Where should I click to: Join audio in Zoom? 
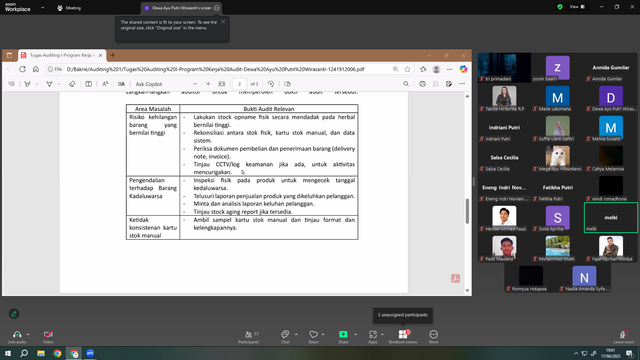(17, 337)
